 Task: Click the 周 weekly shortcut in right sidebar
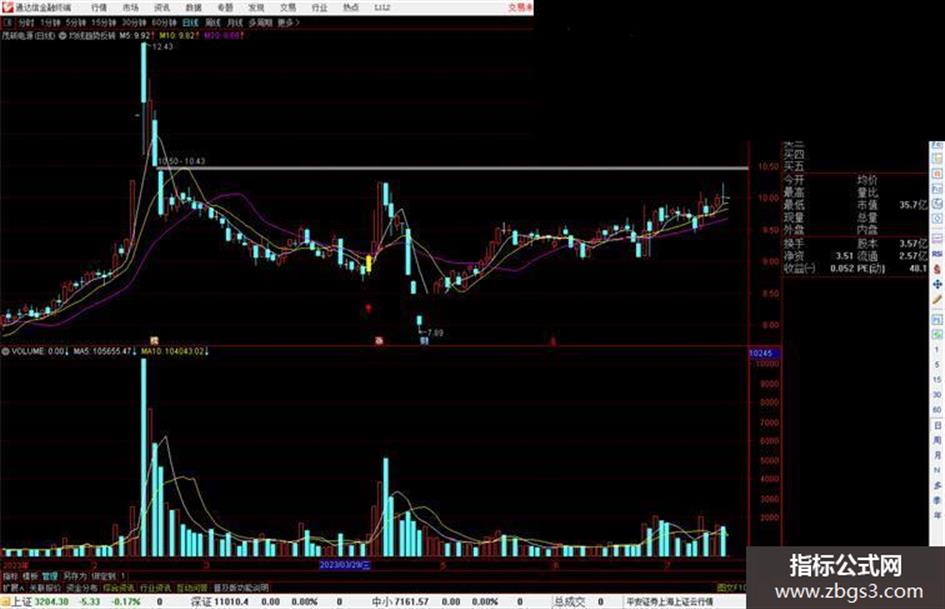pyautogui.click(x=937, y=441)
